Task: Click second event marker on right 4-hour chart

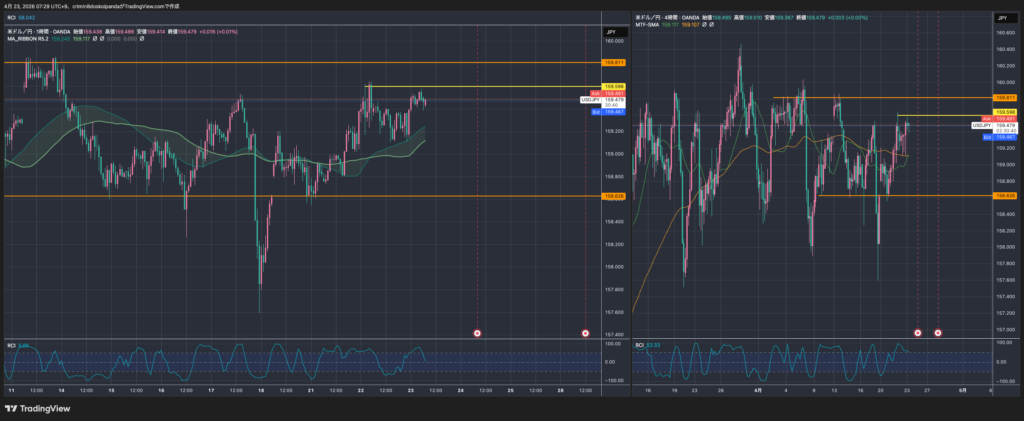Action: point(938,332)
